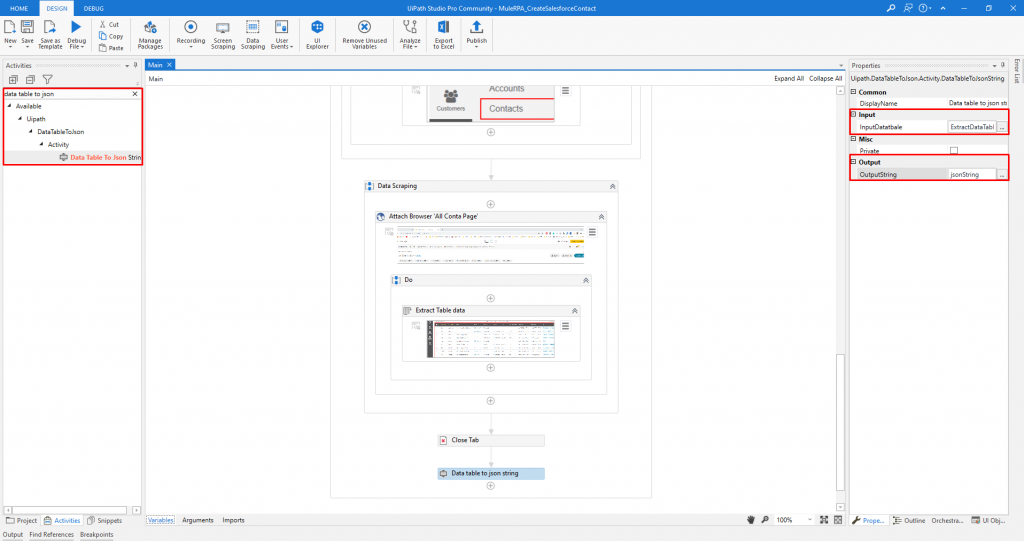This screenshot has width=1024, height=541.
Task: Collapse the Uipath tree node
Action: (20, 119)
